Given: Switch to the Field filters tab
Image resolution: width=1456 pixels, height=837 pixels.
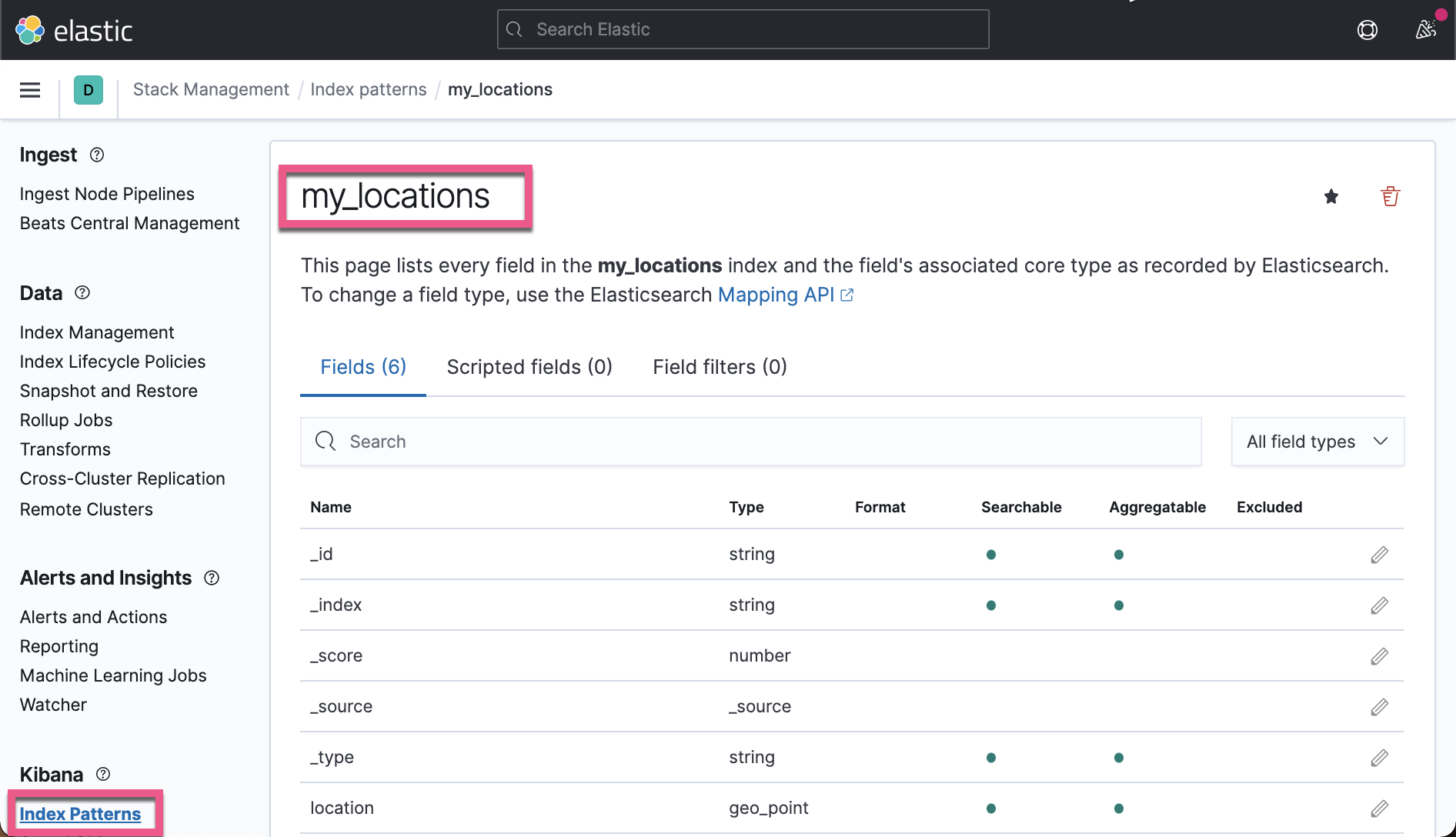Looking at the screenshot, I should pos(719,367).
